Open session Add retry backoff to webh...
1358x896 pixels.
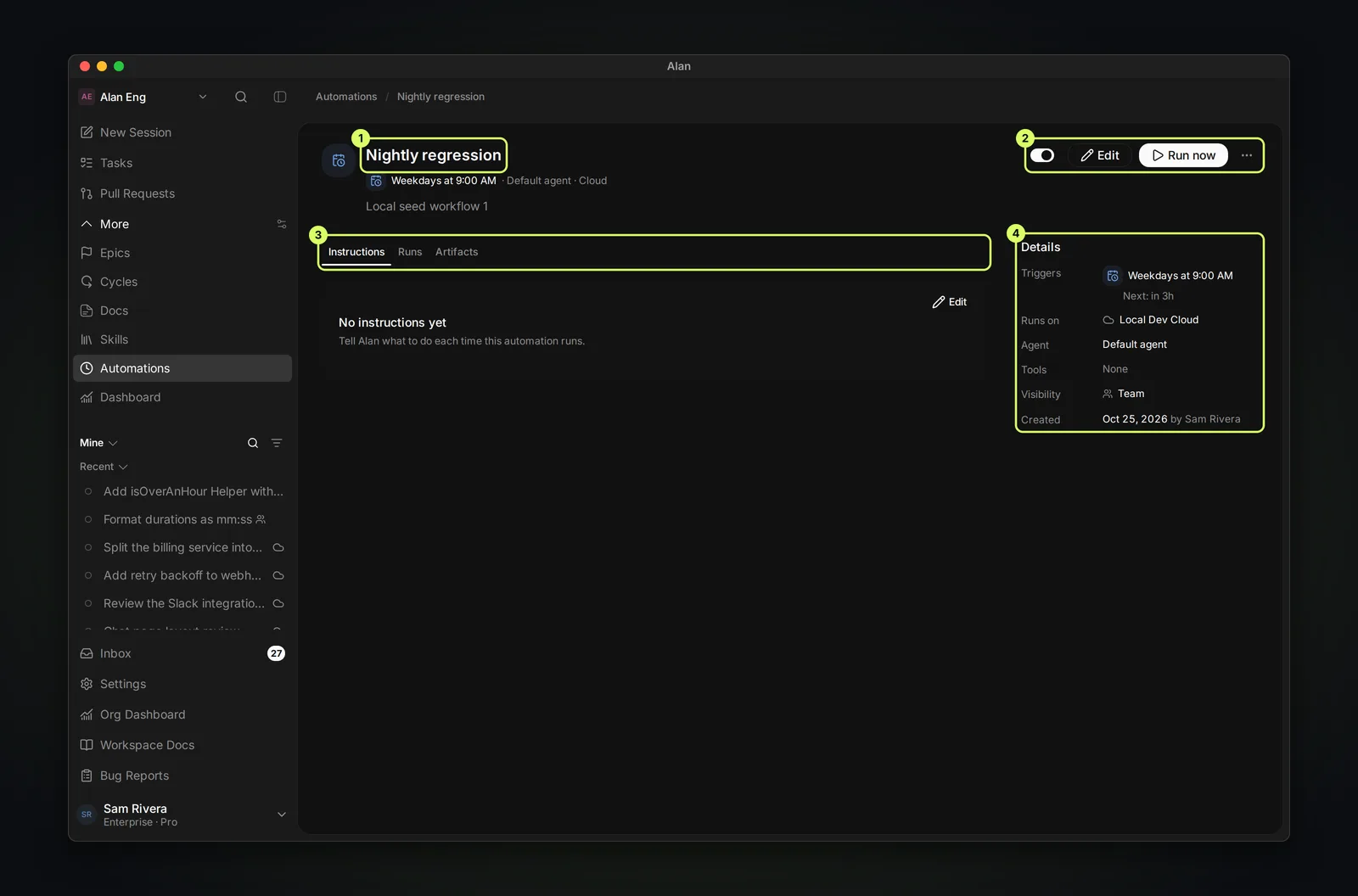pos(182,575)
